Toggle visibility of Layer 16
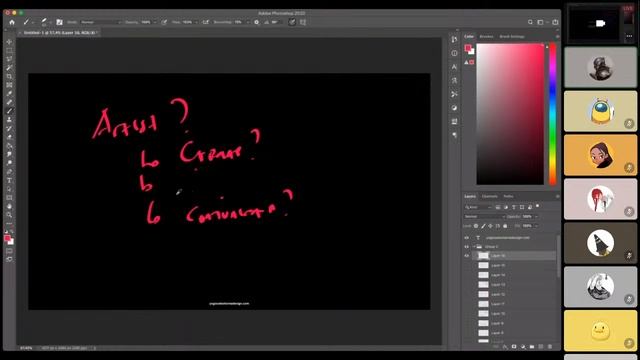Screen dimensions: 640x360 point(467,256)
